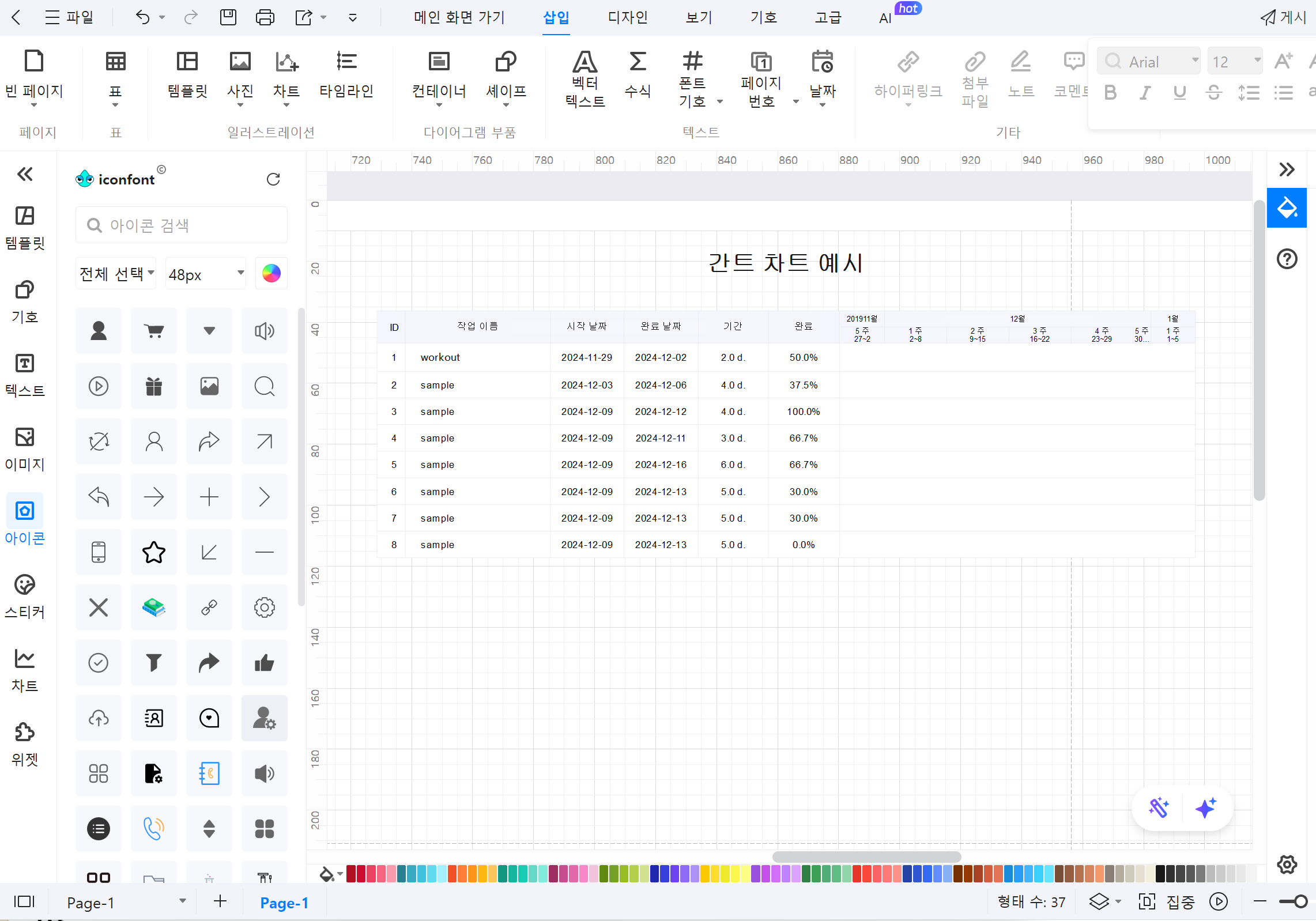Expand the Page-1 page selector dropdown
Screen dimensions: 1316x921
[x=182, y=901]
